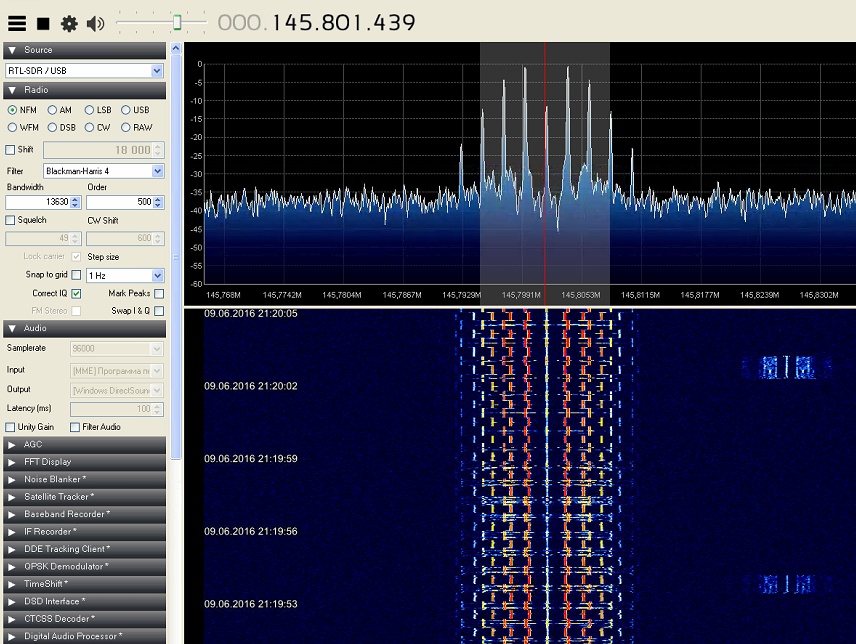Select LSB demodulation mode

[89, 110]
